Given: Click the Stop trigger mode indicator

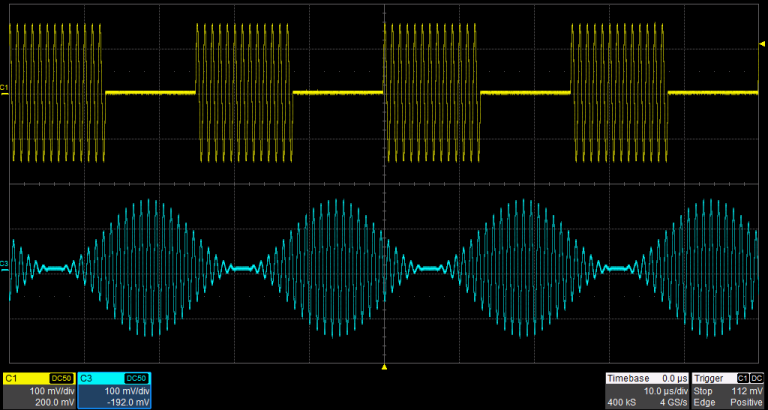Looking at the screenshot, I should point(705,391).
